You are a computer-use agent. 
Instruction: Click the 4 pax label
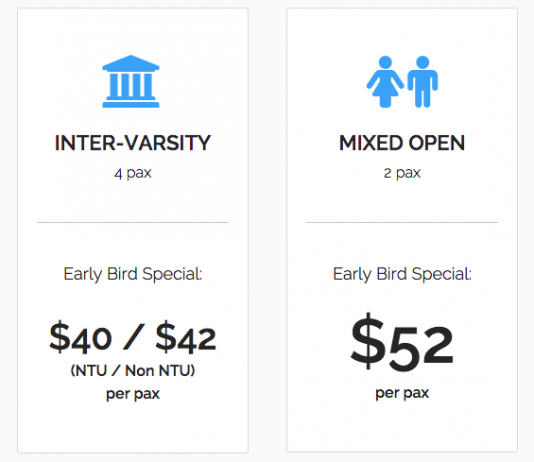point(133,173)
